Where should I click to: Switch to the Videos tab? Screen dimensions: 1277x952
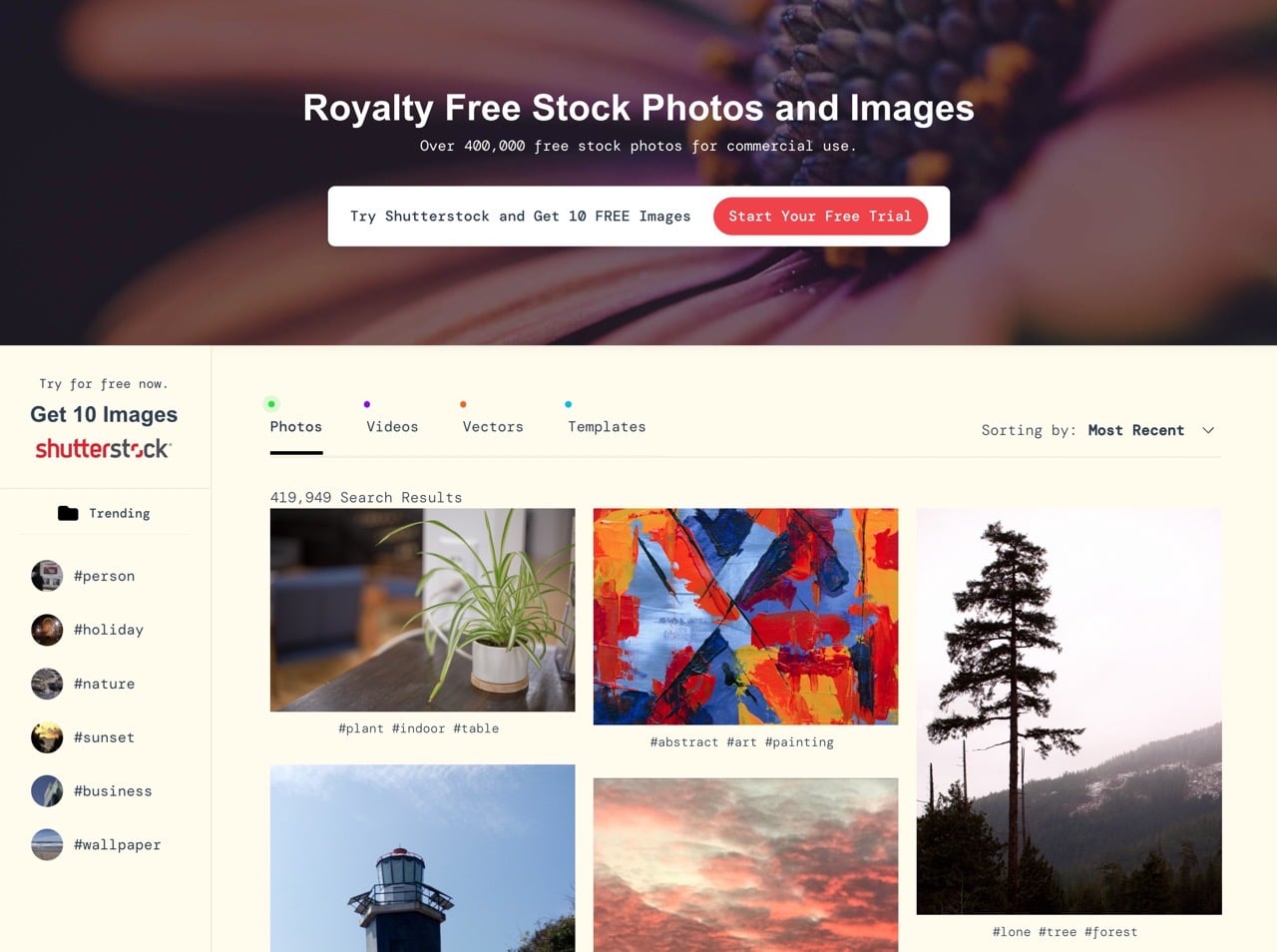click(392, 426)
